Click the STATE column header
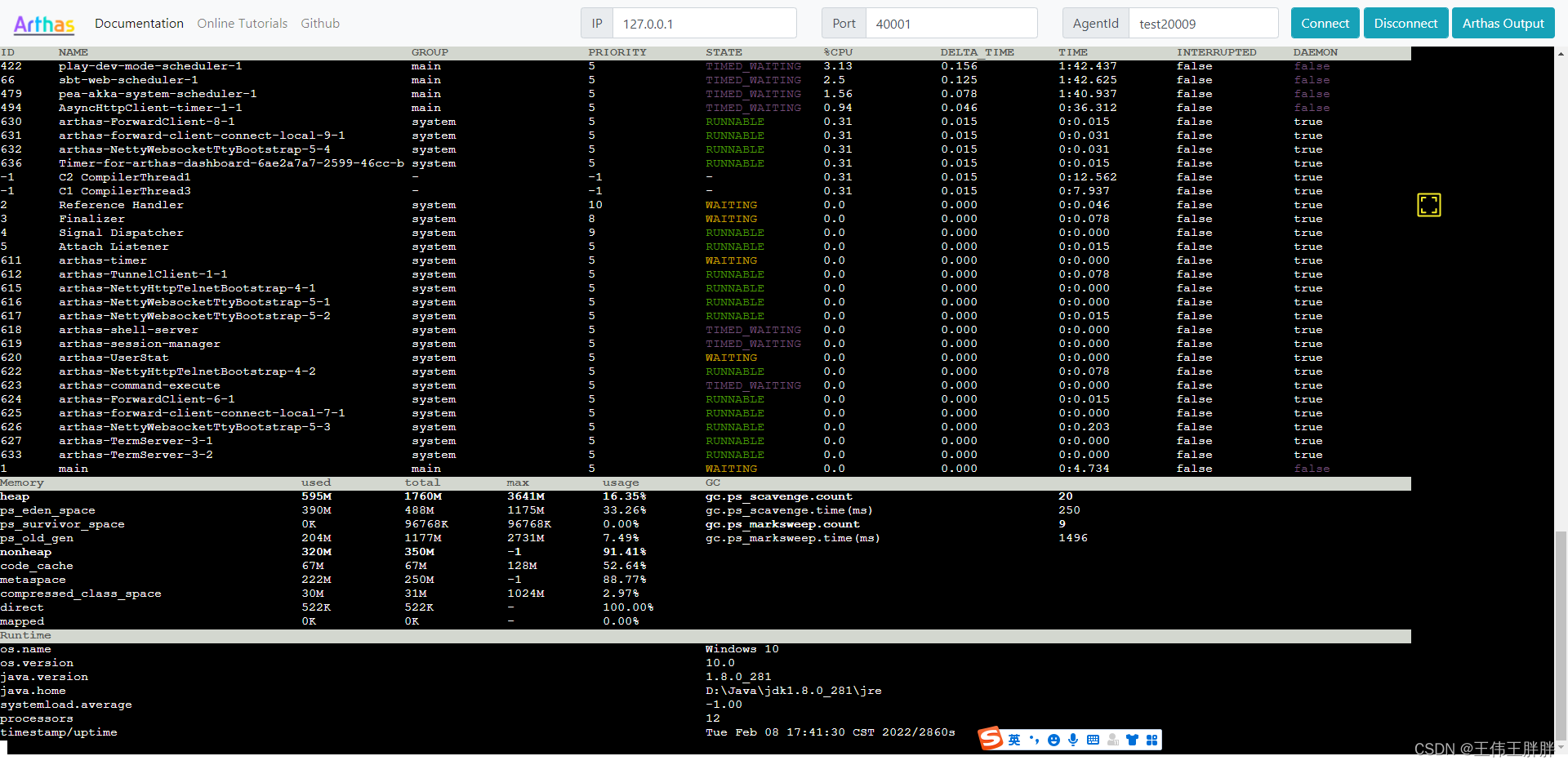Image resolution: width=1568 pixels, height=765 pixels. (724, 52)
